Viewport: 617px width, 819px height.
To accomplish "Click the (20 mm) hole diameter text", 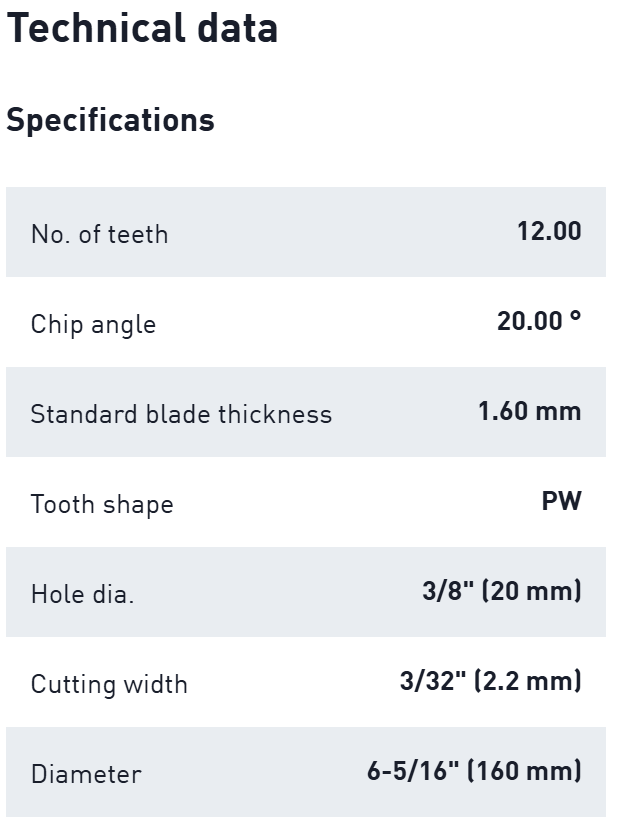I will [531, 591].
